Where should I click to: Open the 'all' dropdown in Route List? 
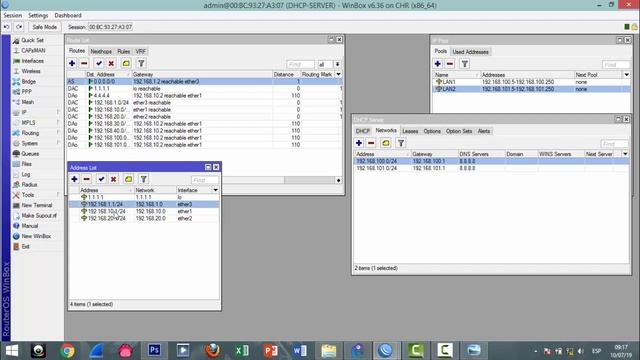(338, 64)
